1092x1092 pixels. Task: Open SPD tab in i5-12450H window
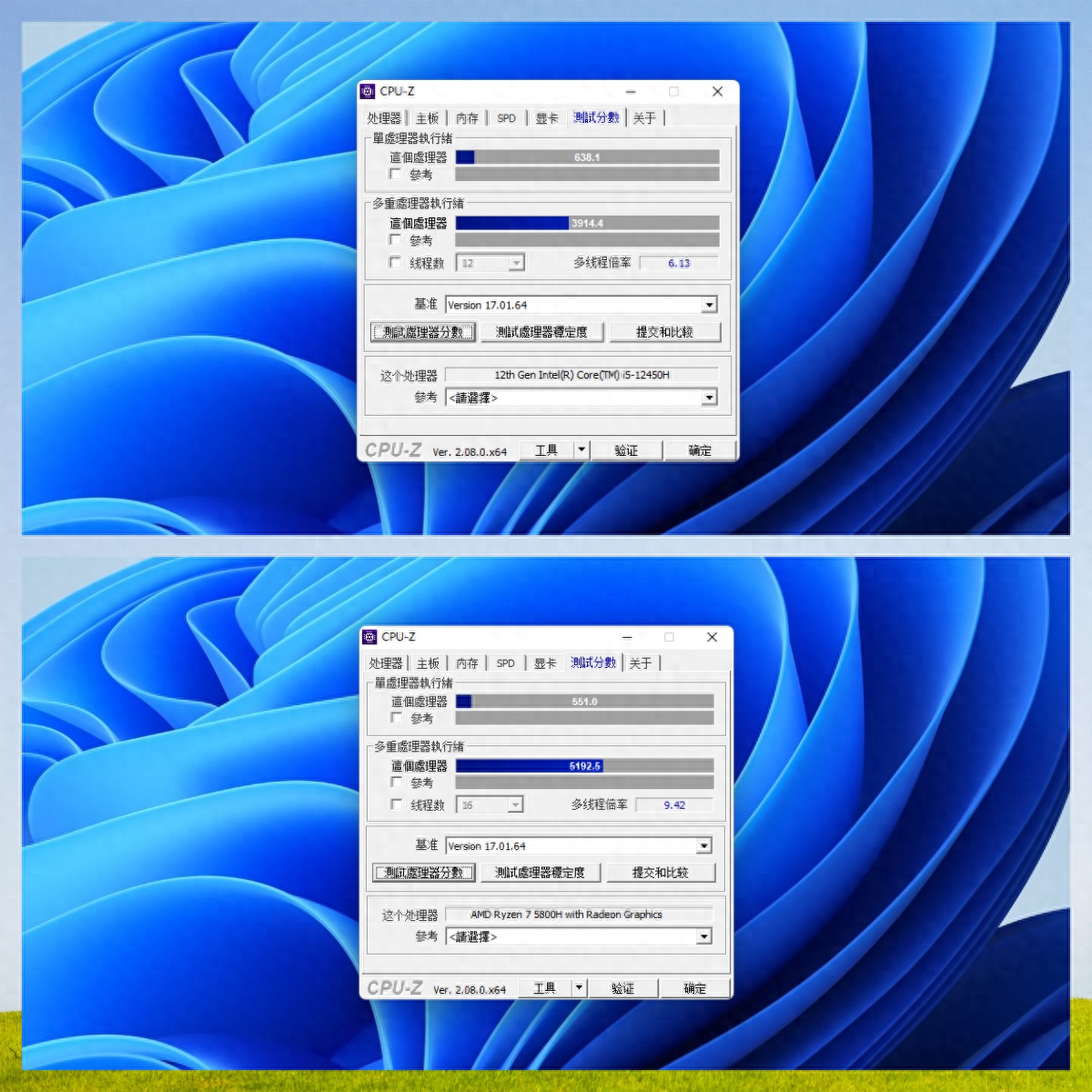pyautogui.click(x=507, y=118)
